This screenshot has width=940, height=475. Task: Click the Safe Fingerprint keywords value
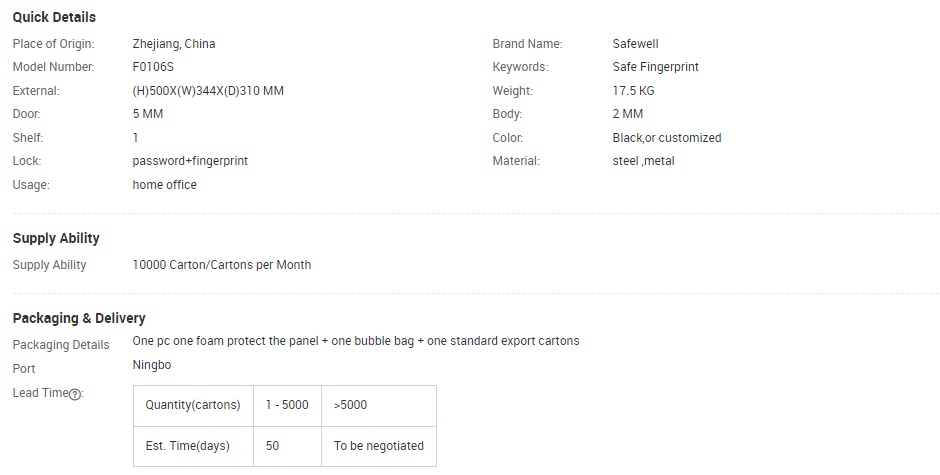coord(656,67)
